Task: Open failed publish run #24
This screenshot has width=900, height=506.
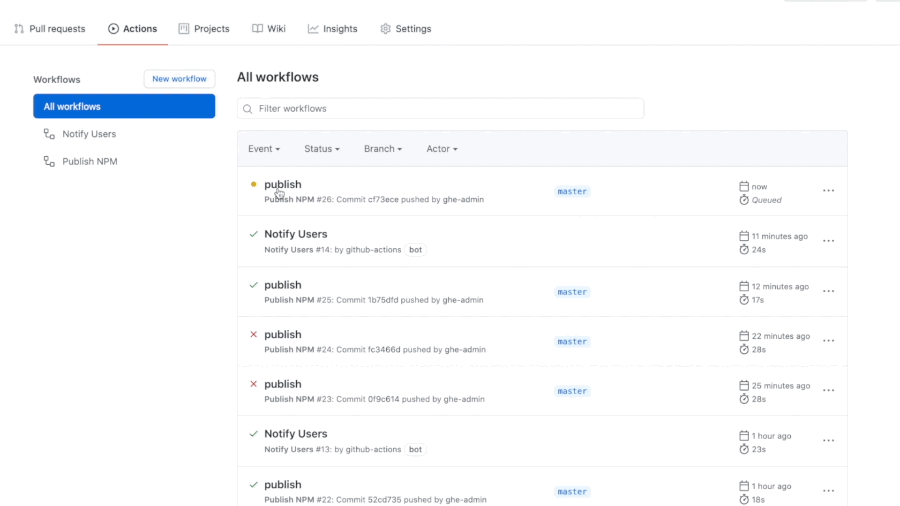Action: 282,334
